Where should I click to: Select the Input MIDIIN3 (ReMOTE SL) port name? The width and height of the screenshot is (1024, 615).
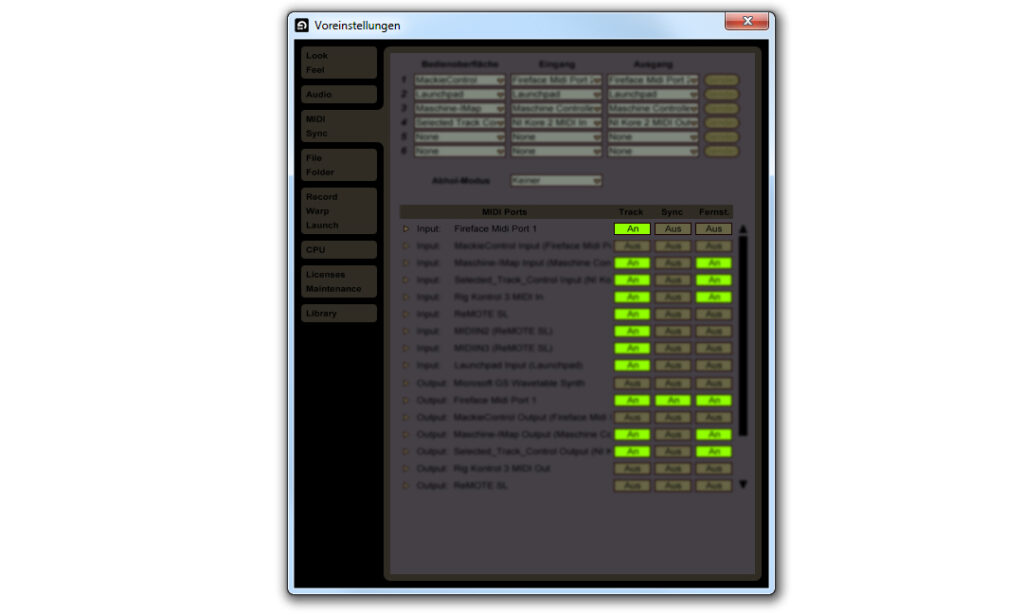click(503, 349)
